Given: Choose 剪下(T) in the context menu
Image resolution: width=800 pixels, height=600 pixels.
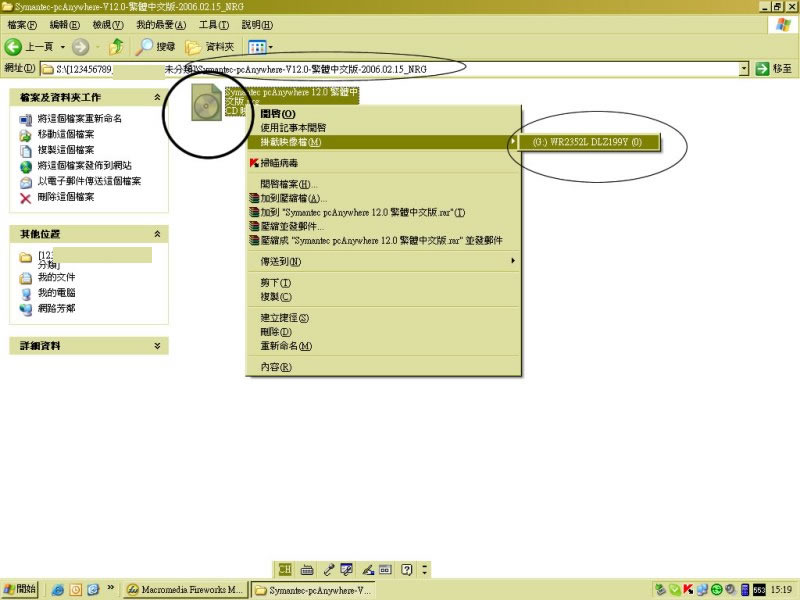Looking at the screenshot, I should (384, 283).
